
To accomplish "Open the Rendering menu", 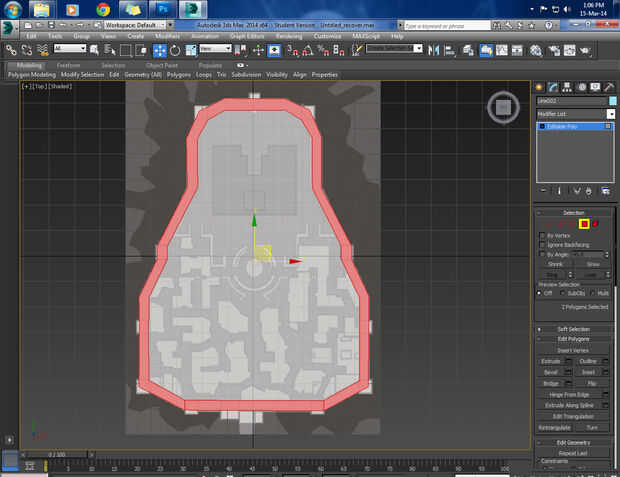I will (x=288, y=36).
